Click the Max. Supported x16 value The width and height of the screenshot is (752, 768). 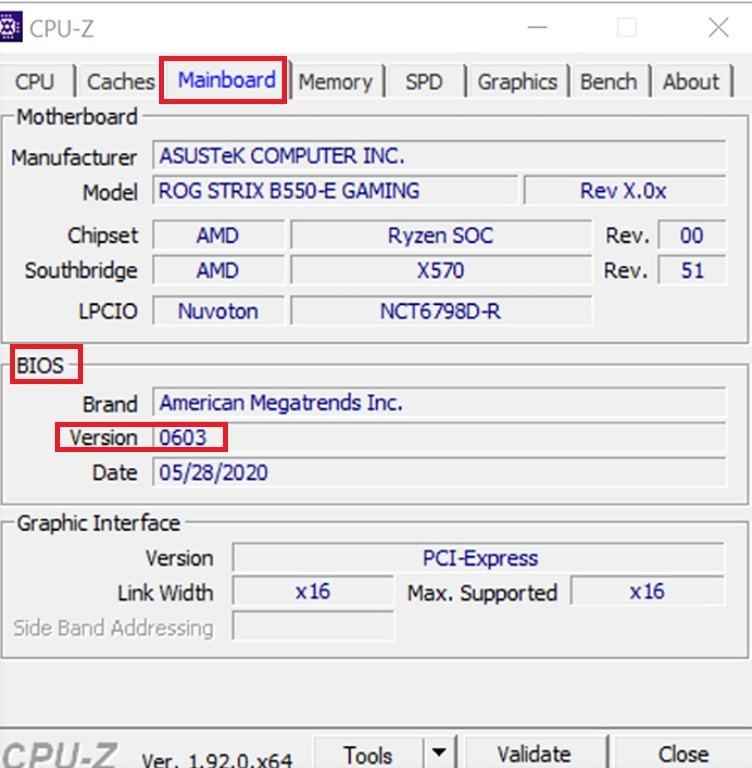tap(648, 591)
